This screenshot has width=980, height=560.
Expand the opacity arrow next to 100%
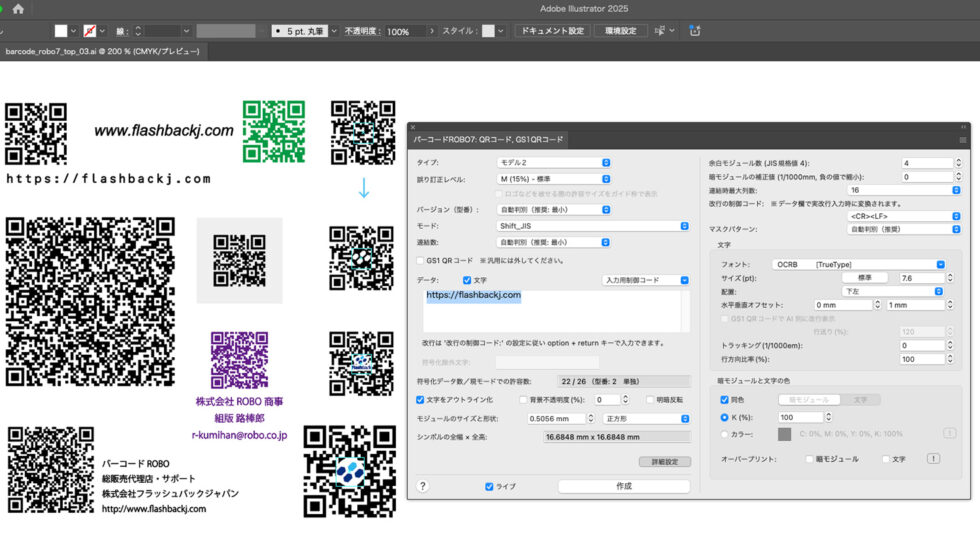(x=432, y=31)
